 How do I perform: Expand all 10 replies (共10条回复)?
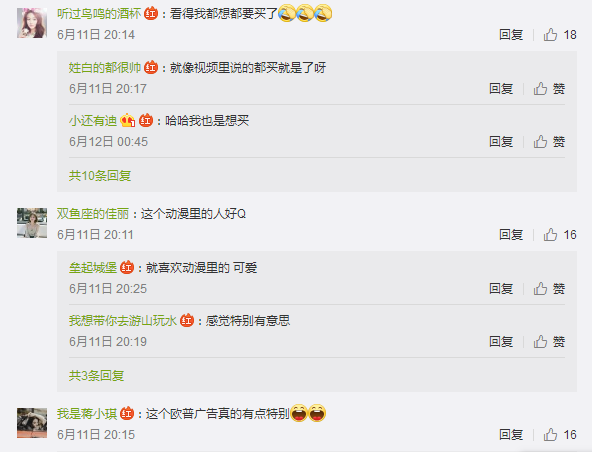coord(100,176)
